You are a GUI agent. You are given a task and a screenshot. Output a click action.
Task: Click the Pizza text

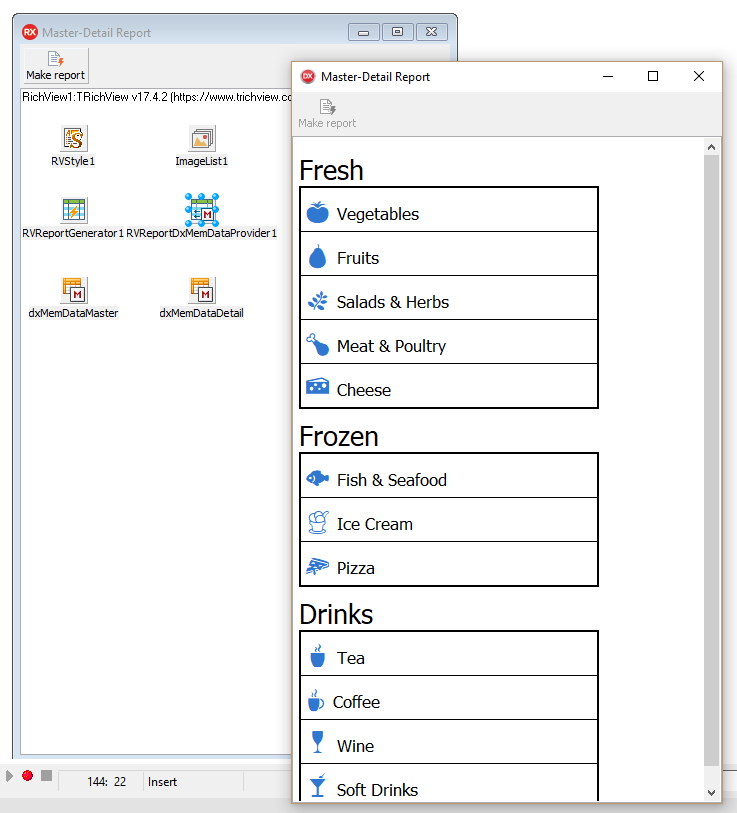[355, 568]
